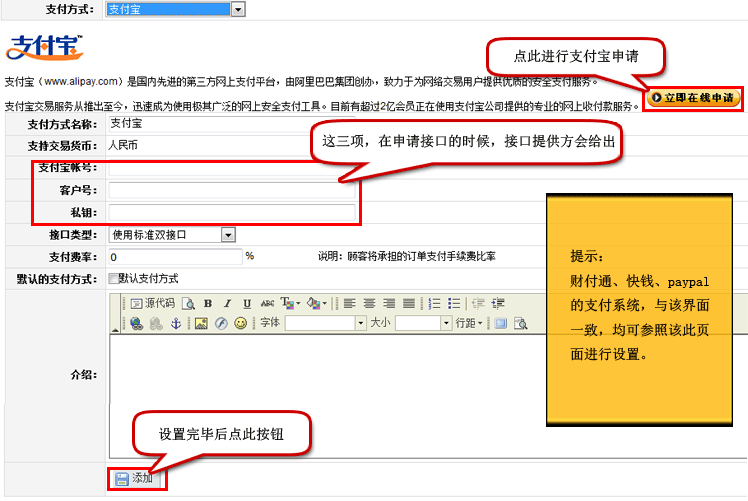
Task: Click the 支付宝 Alipay logo
Action: point(45,47)
